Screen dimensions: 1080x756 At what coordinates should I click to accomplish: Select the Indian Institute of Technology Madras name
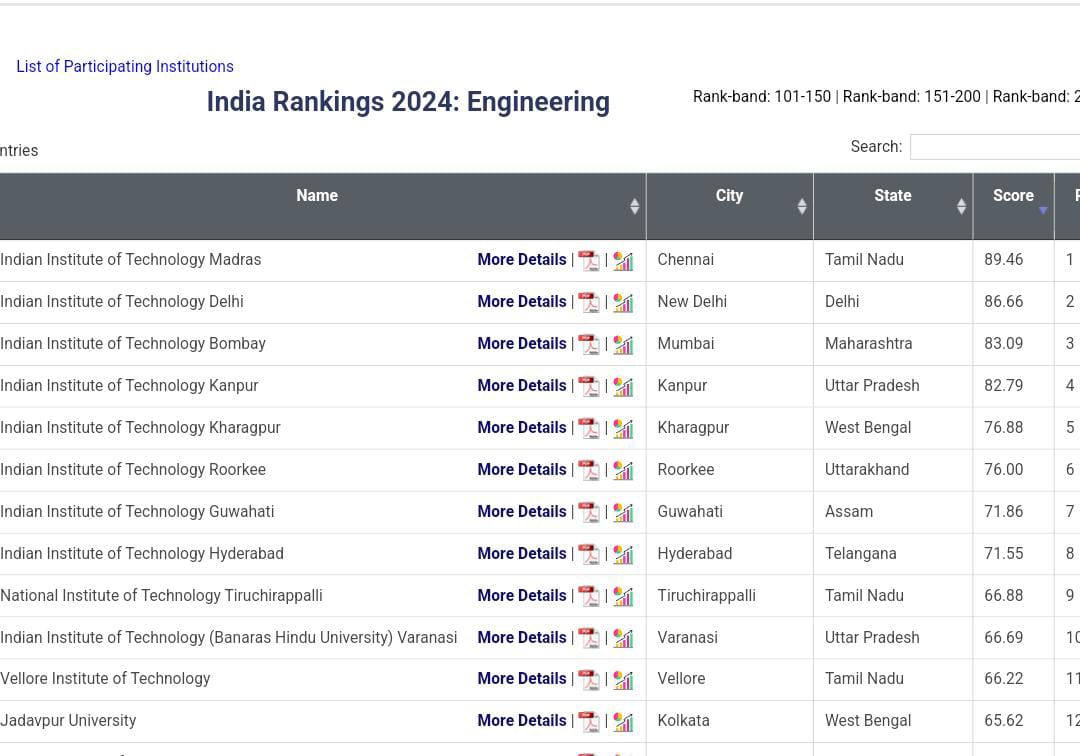(131, 260)
